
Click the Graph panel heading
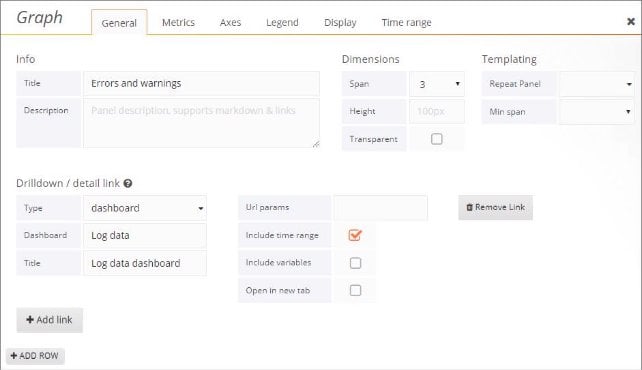[x=39, y=18]
